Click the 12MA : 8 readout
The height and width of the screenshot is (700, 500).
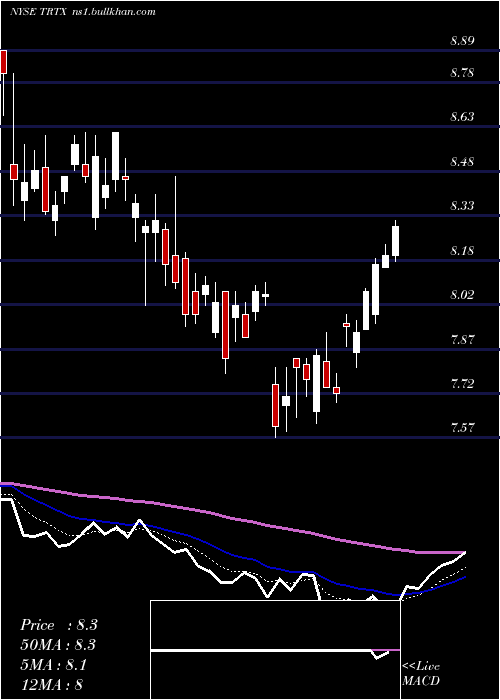coord(51,684)
